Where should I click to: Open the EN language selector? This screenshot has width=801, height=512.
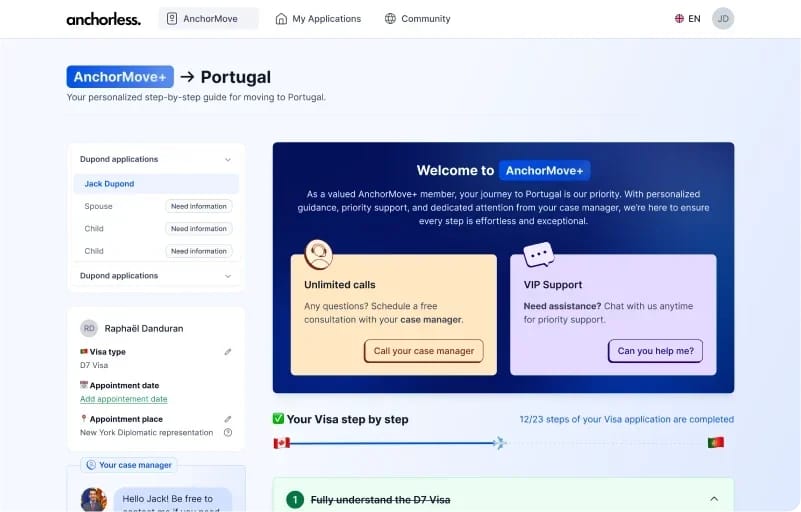[x=687, y=18]
